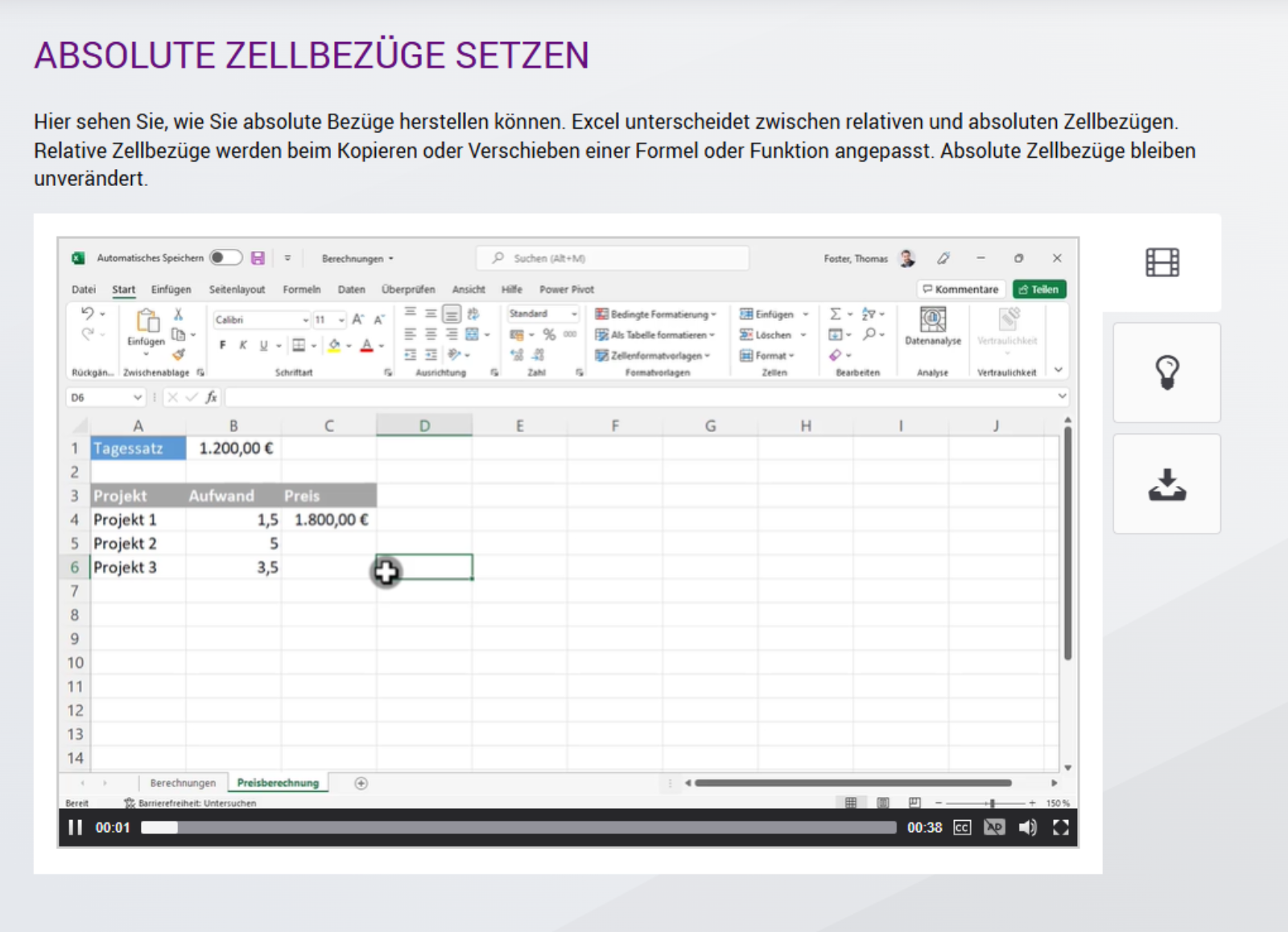Toggle audio description AD button
1288x932 pixels.
tap(994, 827)
